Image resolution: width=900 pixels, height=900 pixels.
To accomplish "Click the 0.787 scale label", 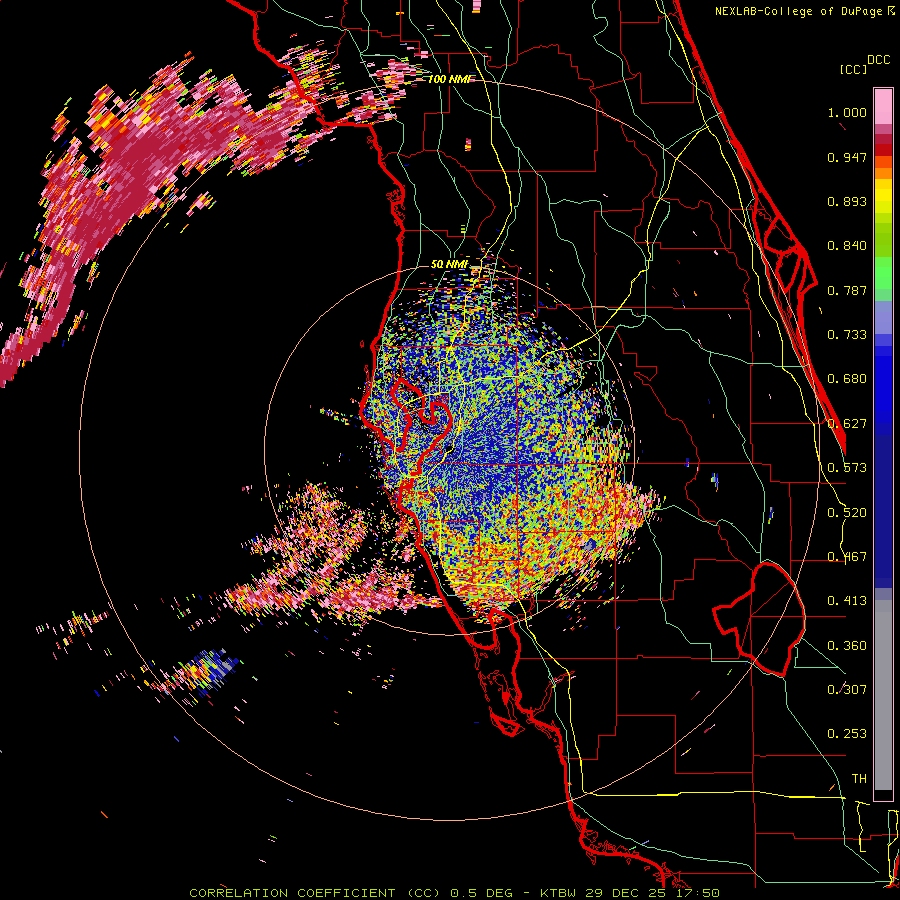I will pos(847,290).
